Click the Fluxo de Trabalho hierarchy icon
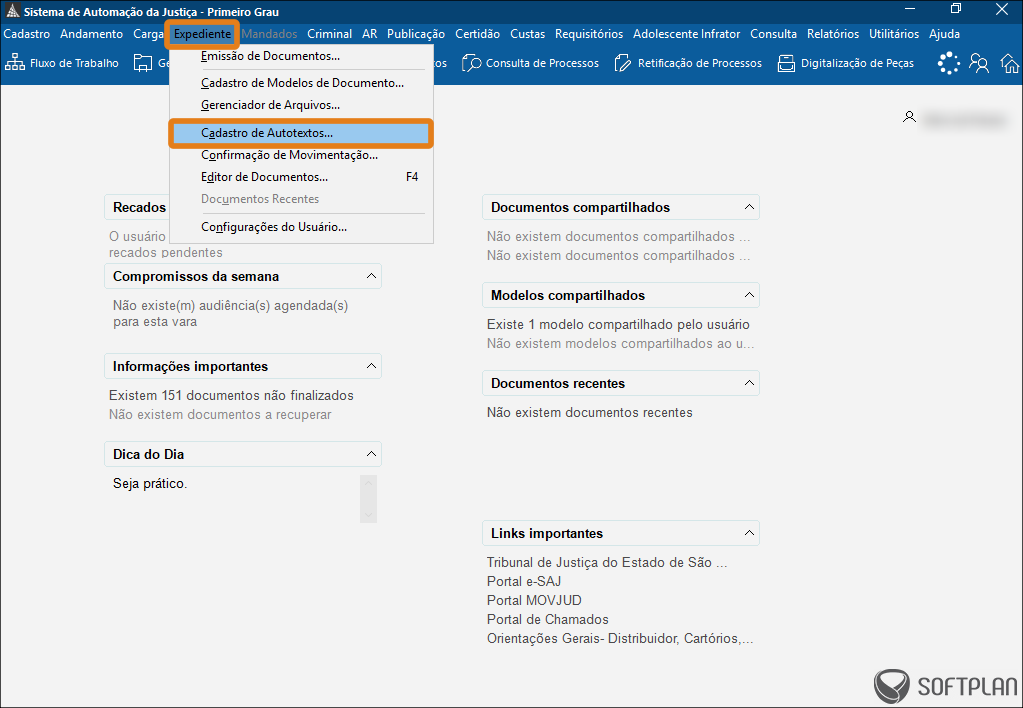The image size is (1023, 708). 14,63
